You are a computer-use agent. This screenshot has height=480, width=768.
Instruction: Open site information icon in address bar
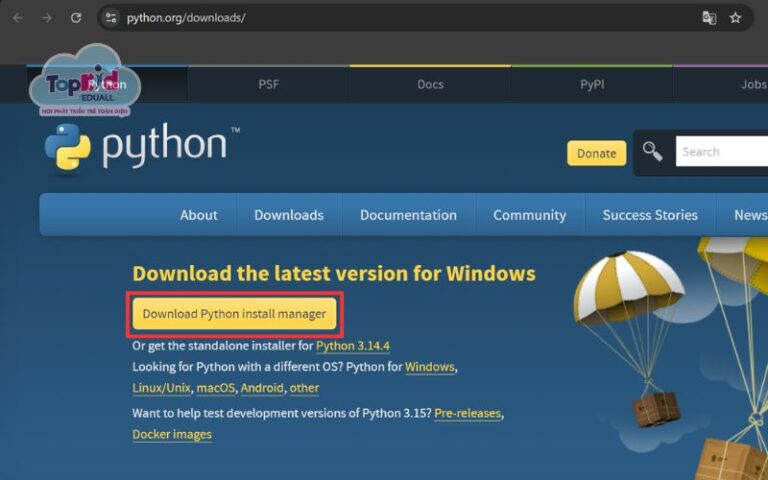[x=111, y=18]
